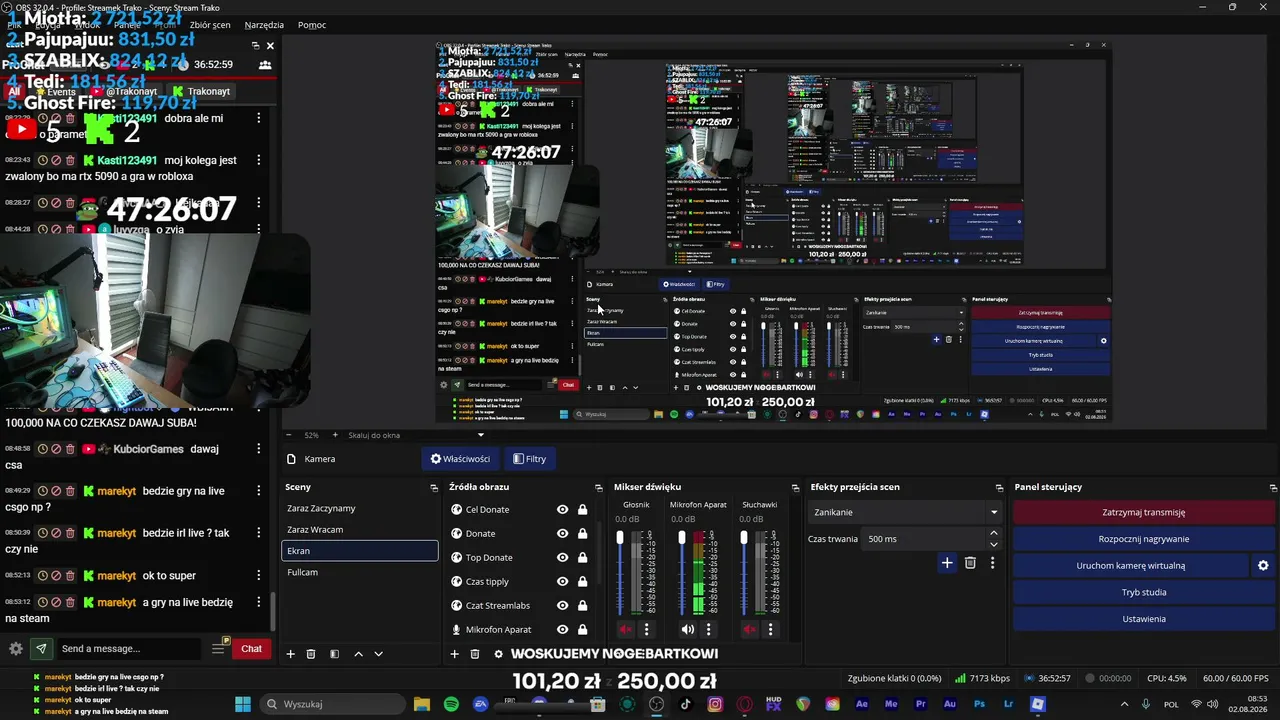1280x720 pixels.
Task: Toggle visibility of Donate source
Action: (563, 534)
